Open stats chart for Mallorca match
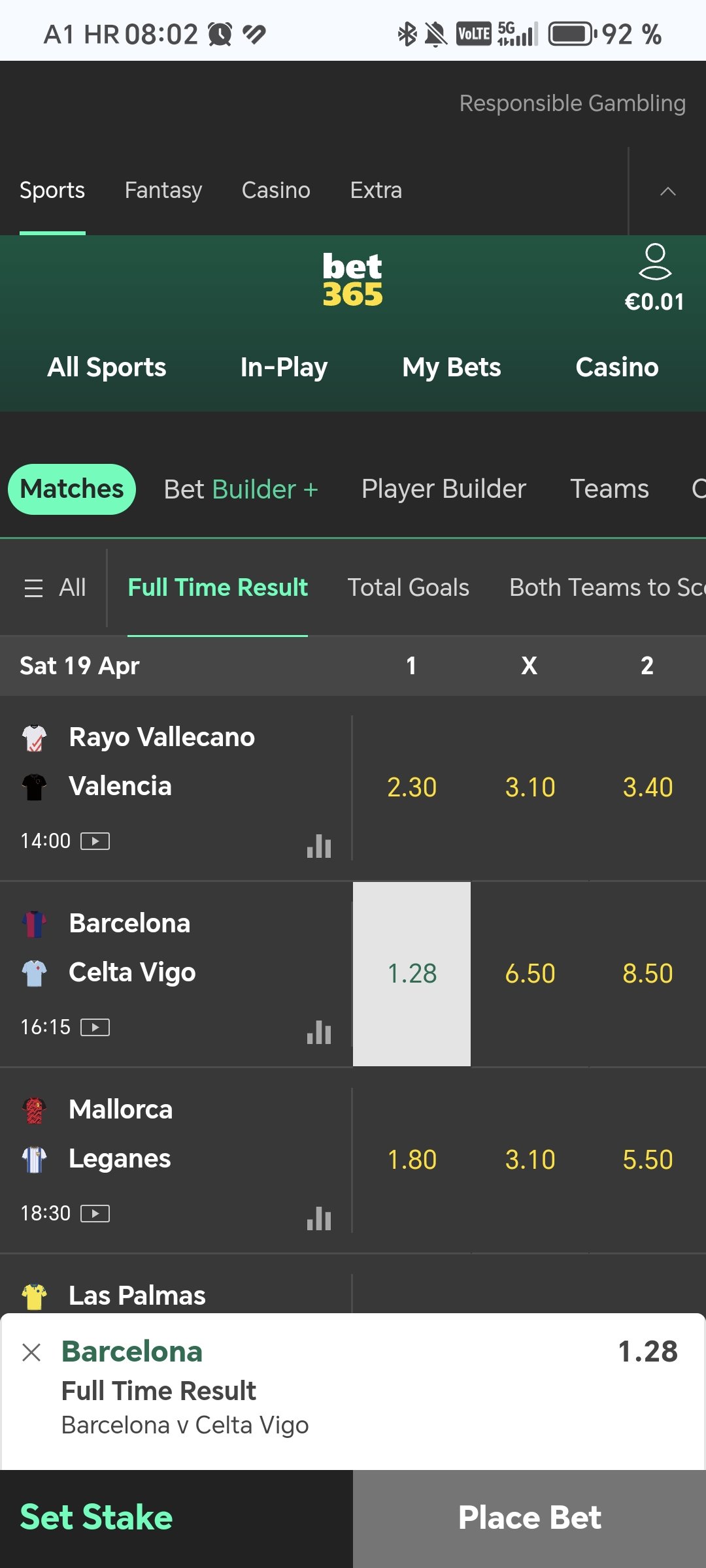The image size is (706, 1568). click(319, 1218)
